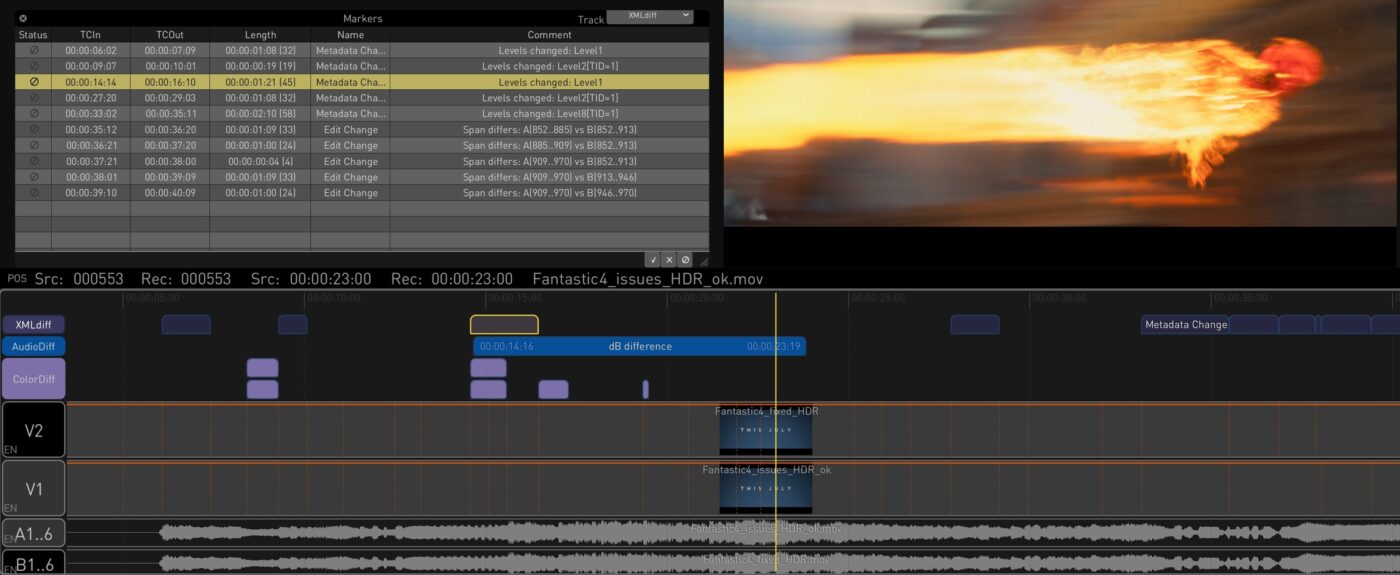Image resolution: width=1400 pixels, height=575 pixels.
Task: Sort markers by Status column header
Action: pos(33,35)
